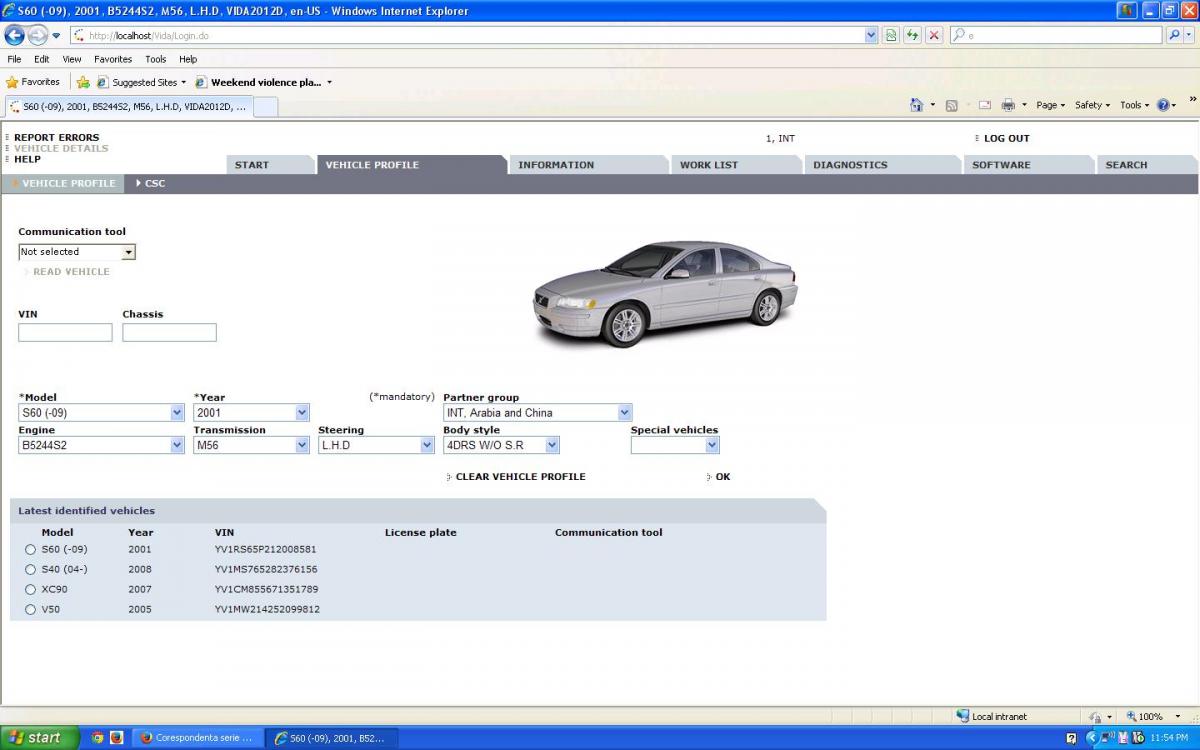Image resolution: width=1200 pixels, height=750 pixels.
Task: Open Favorites star button
Action: click(x=33, y=82)
